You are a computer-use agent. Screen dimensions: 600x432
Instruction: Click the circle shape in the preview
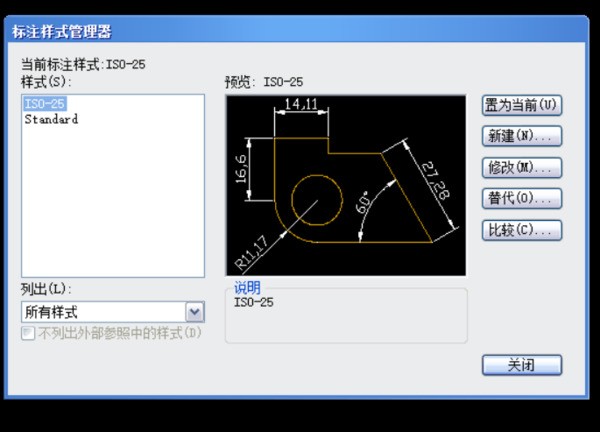click(317, 196)
